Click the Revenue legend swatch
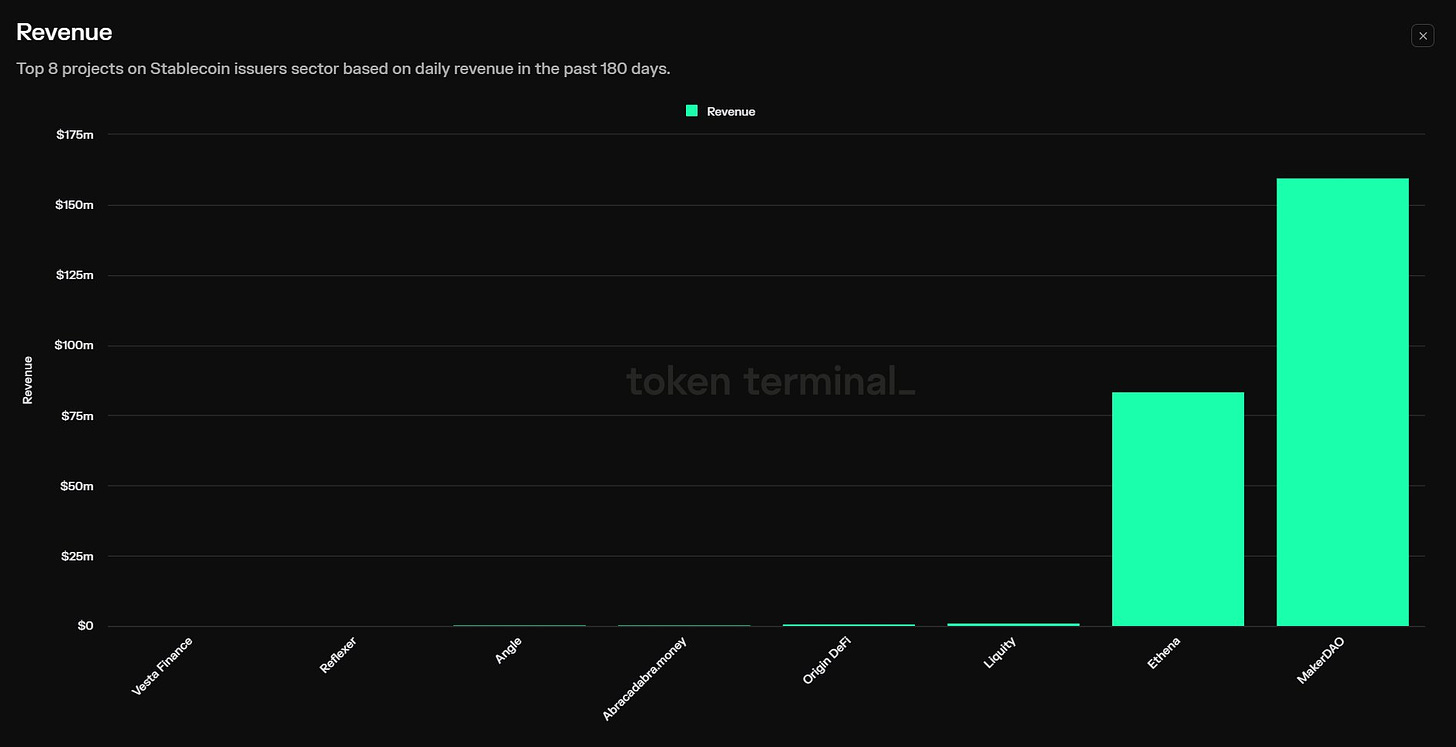 click(x=691, y=111)
